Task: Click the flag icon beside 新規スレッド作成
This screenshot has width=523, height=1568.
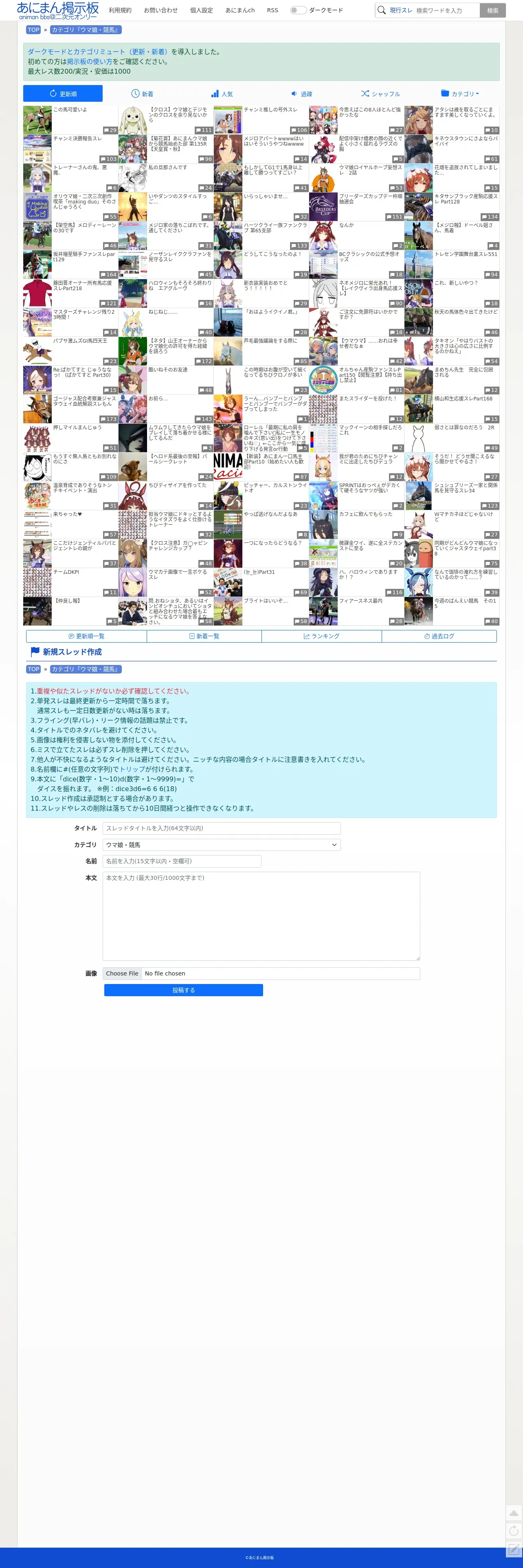Action: click(35, 652)
